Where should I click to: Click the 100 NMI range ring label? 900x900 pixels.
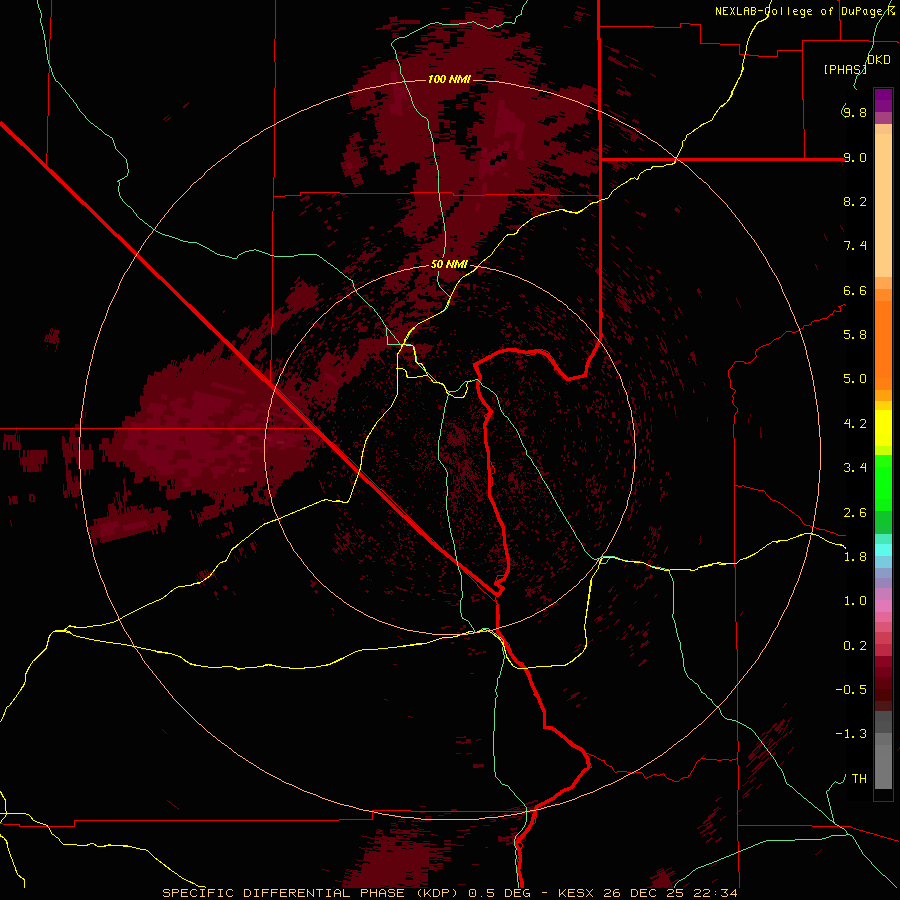tap(449, 79)
